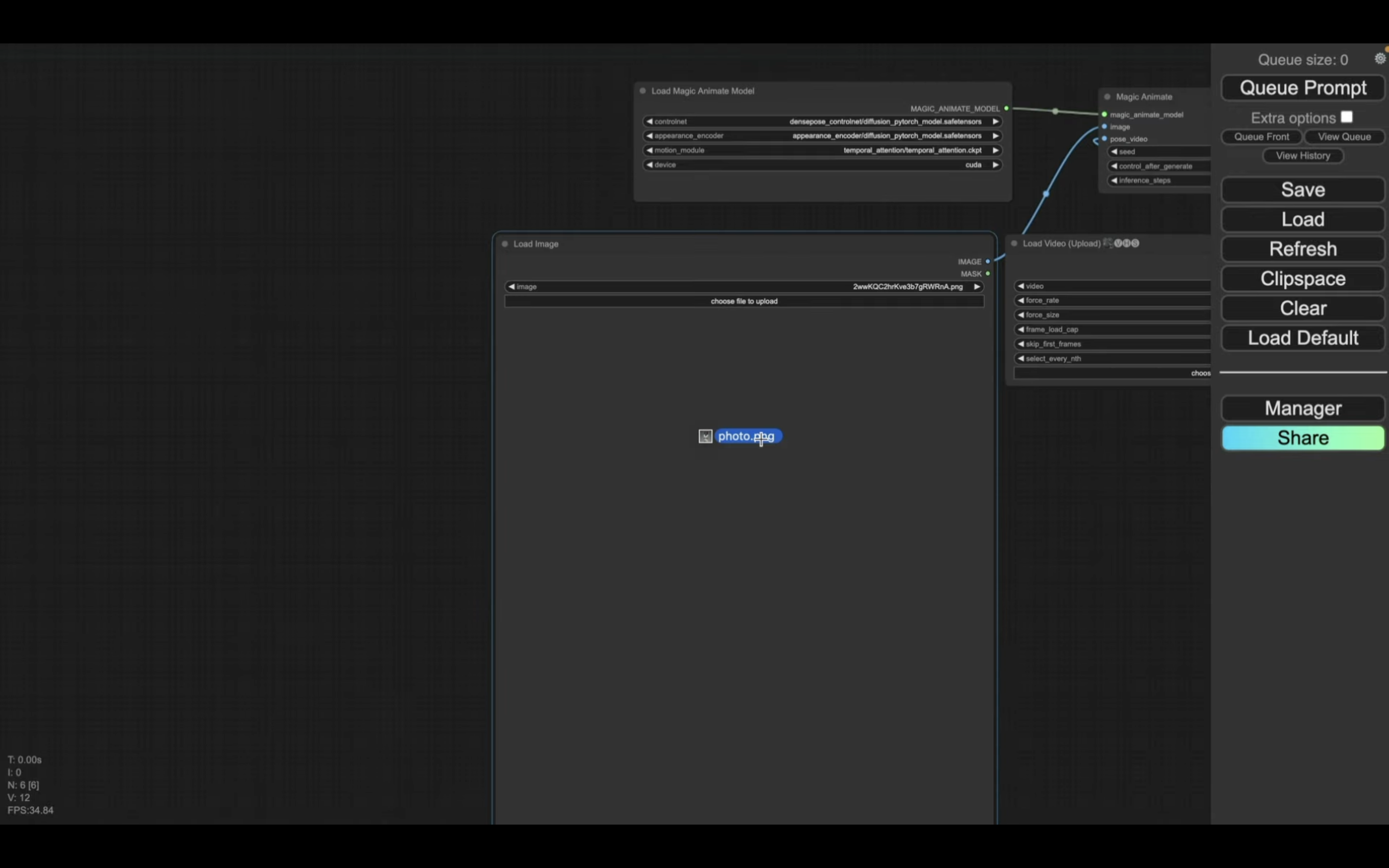Click the link midpoint on the model connection
The width and height of the screenshot is (1389, 868).
[1055, 111]
